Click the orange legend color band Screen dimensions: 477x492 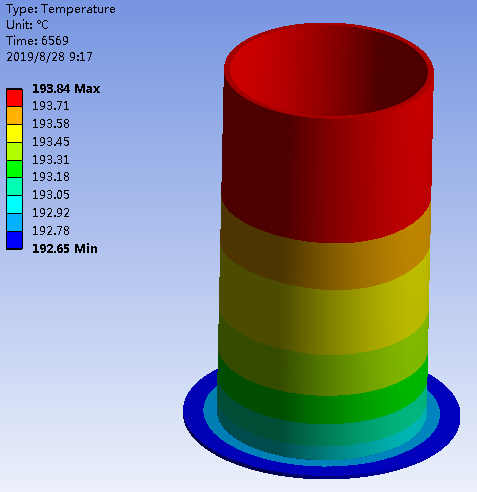click(14, 116)
